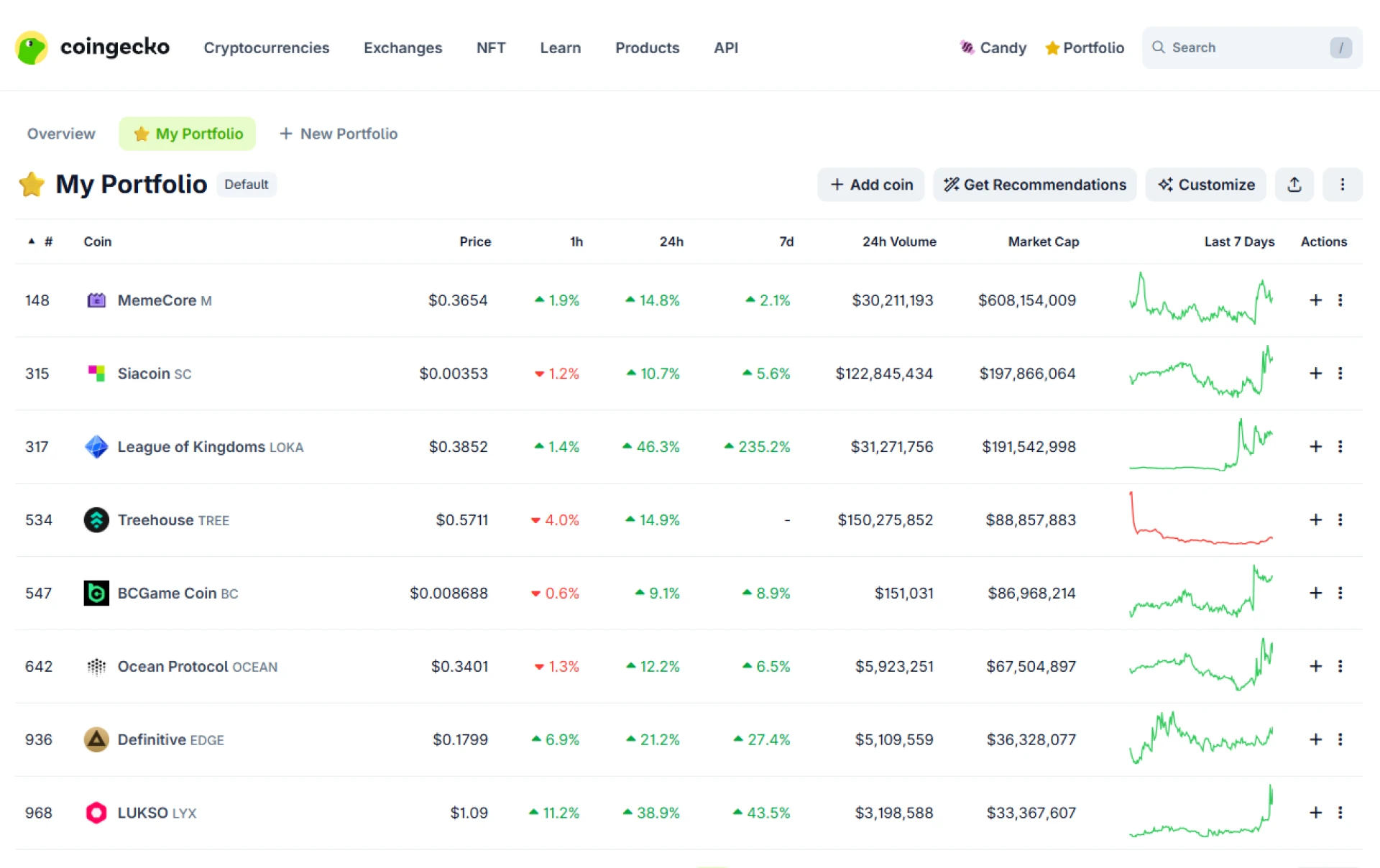Viewport: 1380px width, 868px height.
Task: Click the favorite star beside My Portfolio
Action: 31,184
